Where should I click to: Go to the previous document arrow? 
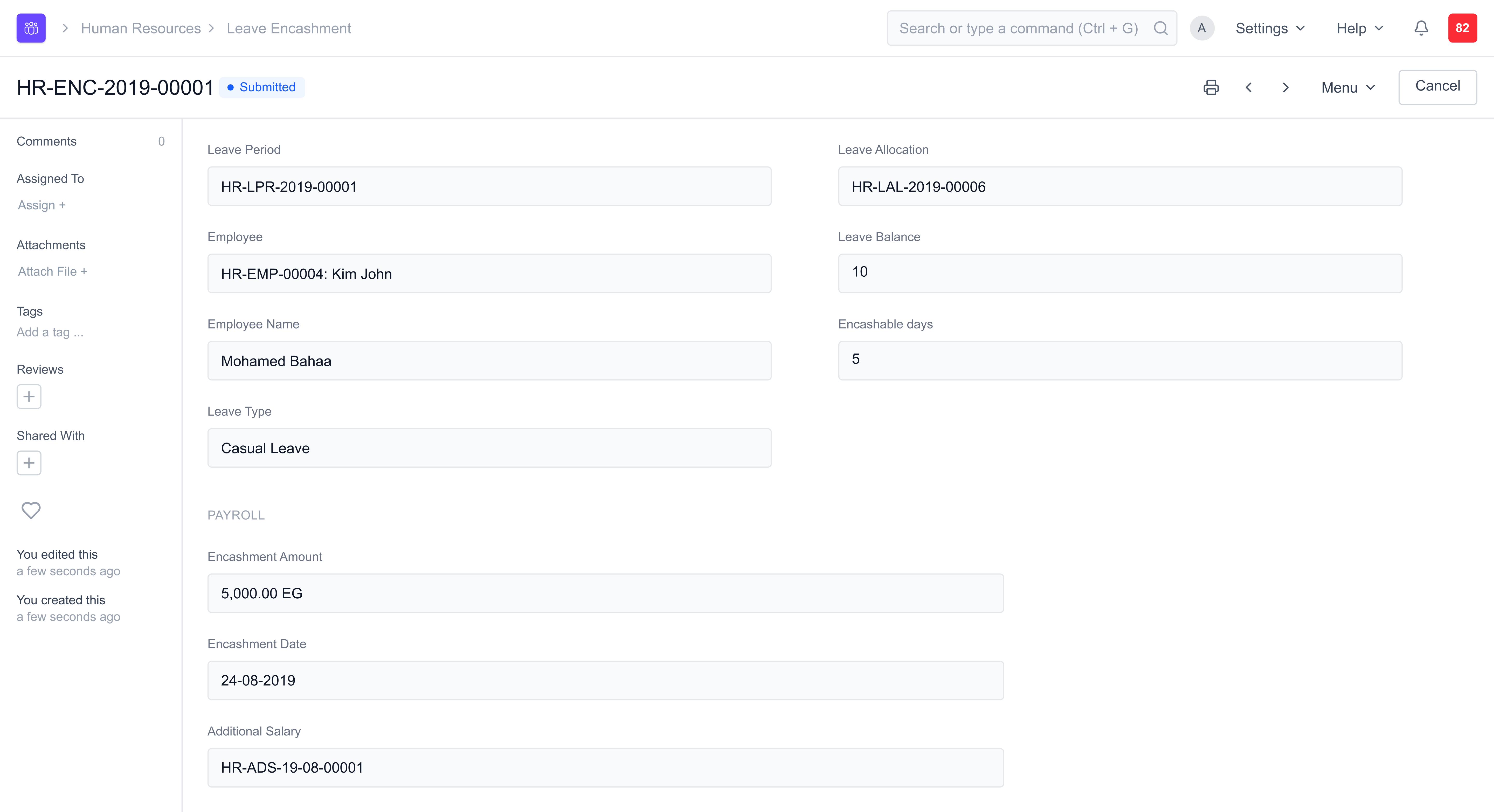pyautogui.click(x=1249, y=88)
